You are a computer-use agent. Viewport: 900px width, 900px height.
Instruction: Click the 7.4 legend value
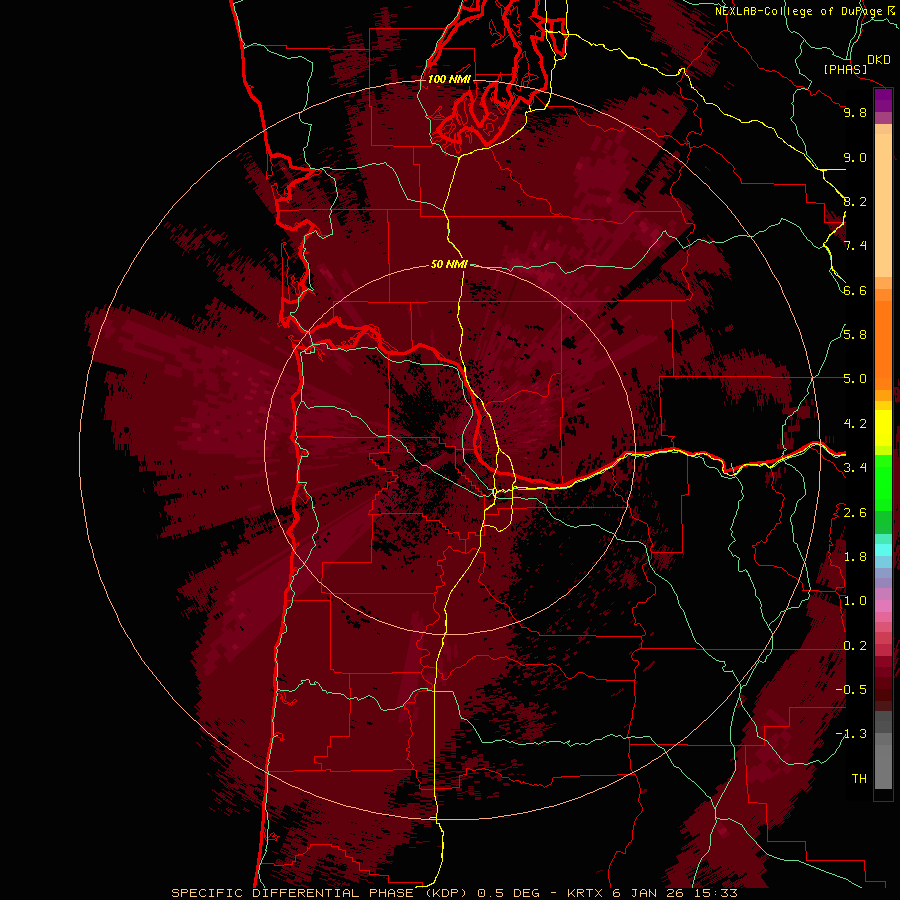(855, 246)
